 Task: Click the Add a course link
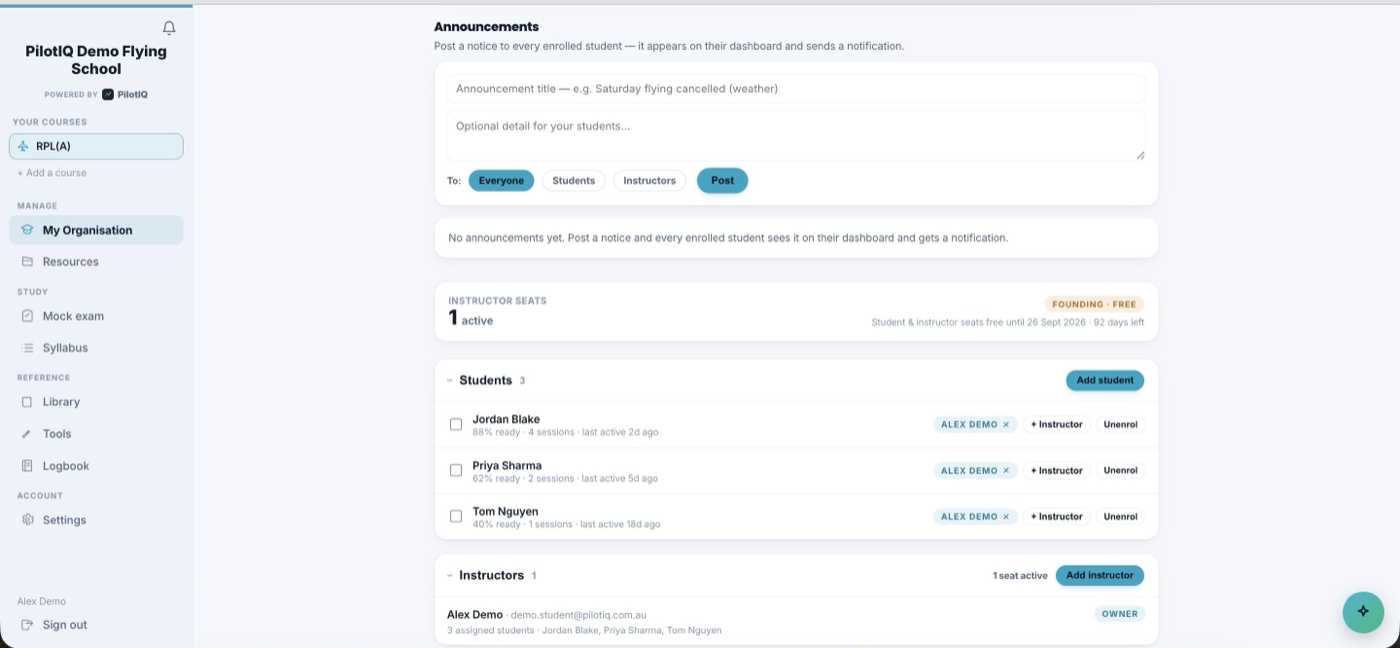click(x=52, y=173)
